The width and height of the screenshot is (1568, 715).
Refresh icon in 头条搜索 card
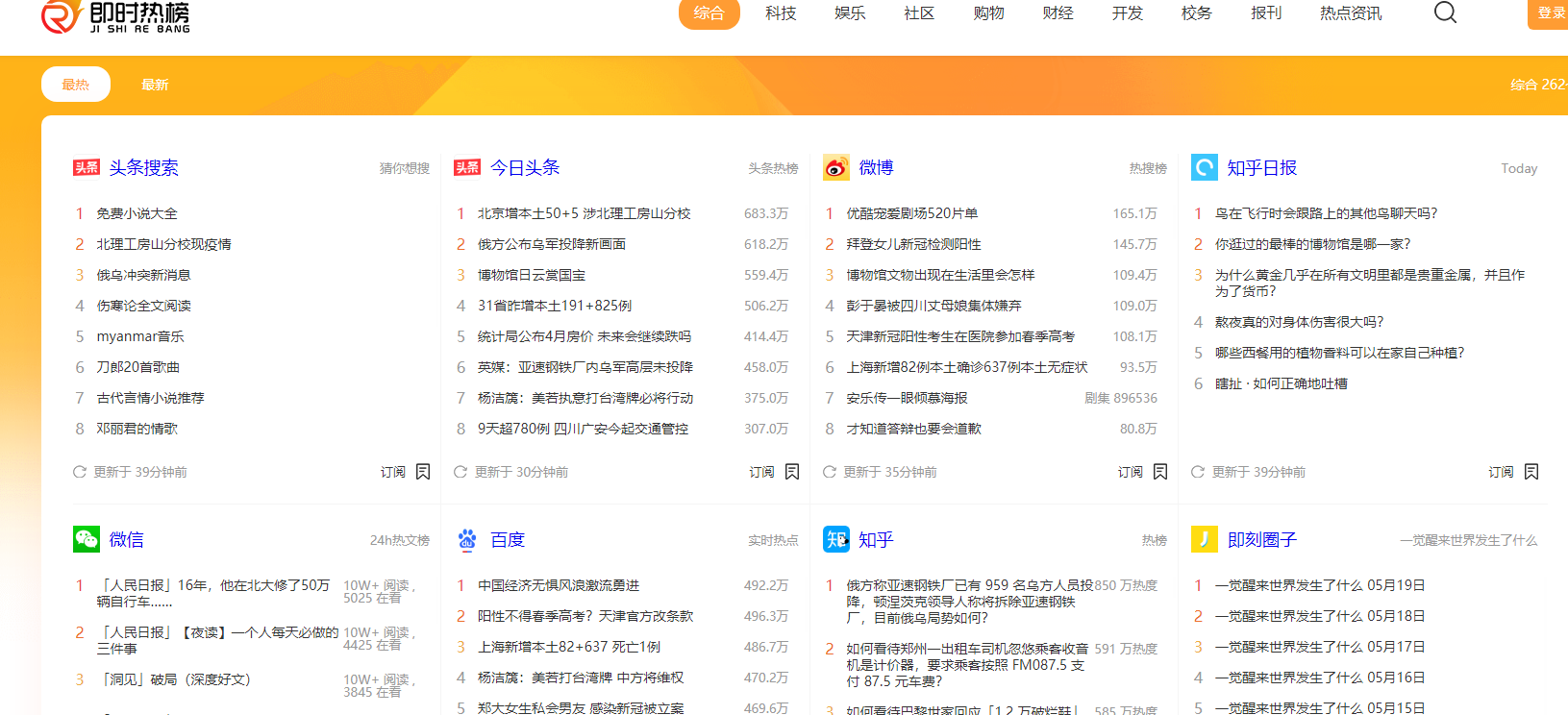(x=80, y=472)
